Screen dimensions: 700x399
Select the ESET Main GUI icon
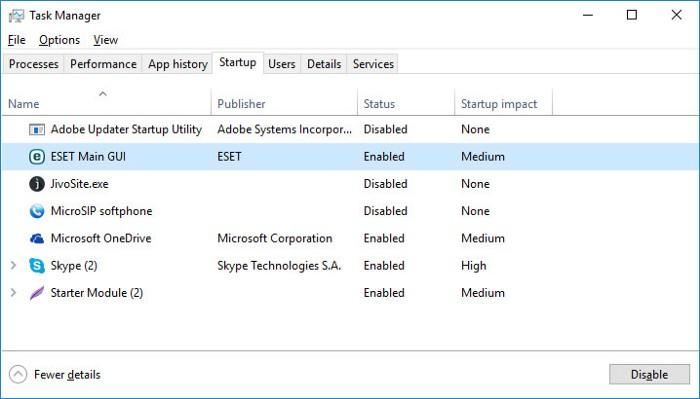tap(37, 157)
